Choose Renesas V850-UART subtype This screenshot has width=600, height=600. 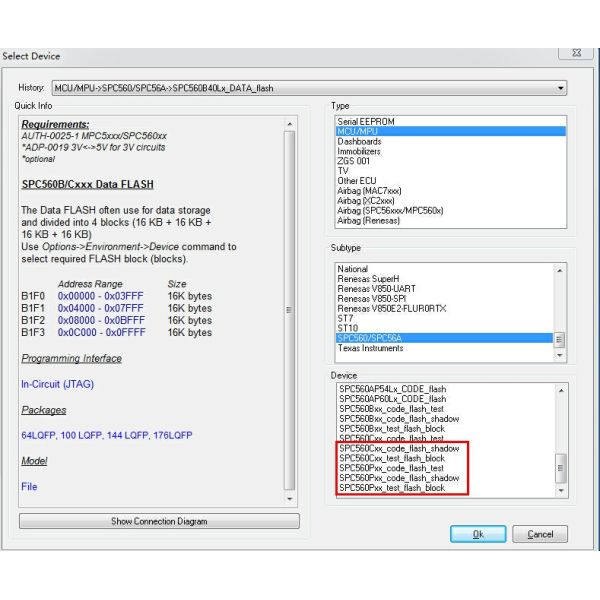379,289
